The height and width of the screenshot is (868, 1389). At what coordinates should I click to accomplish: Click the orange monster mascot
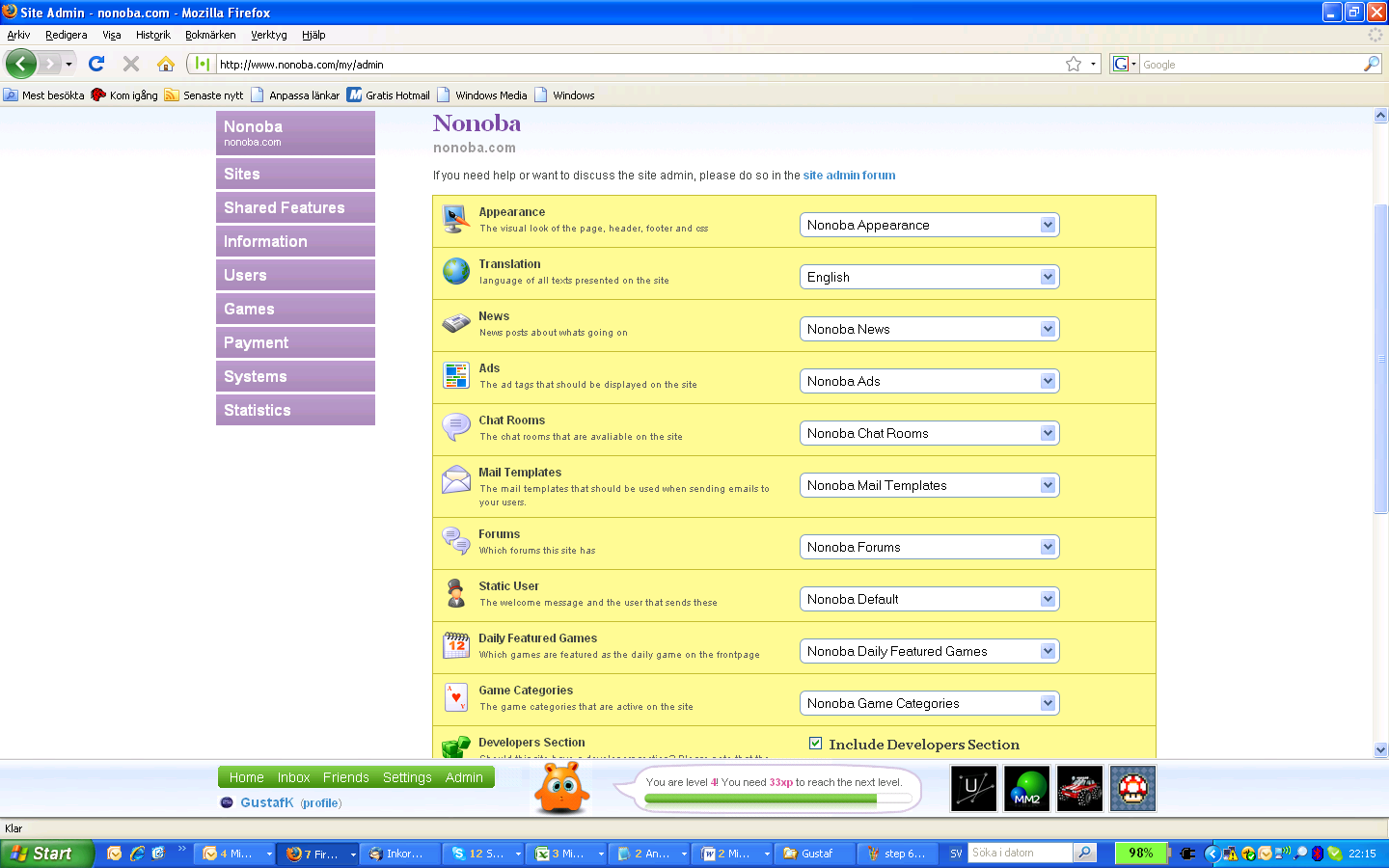tap(561, 788)
